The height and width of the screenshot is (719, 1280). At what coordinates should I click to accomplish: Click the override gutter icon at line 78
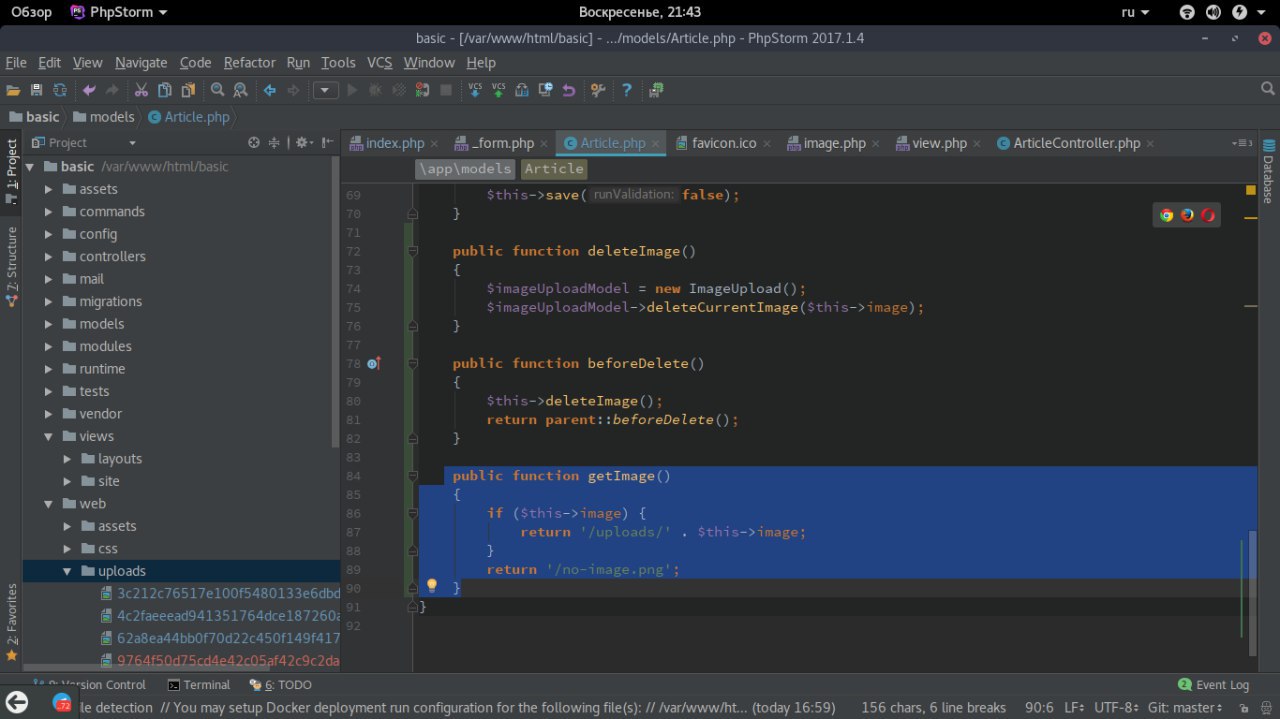(374, 363)
